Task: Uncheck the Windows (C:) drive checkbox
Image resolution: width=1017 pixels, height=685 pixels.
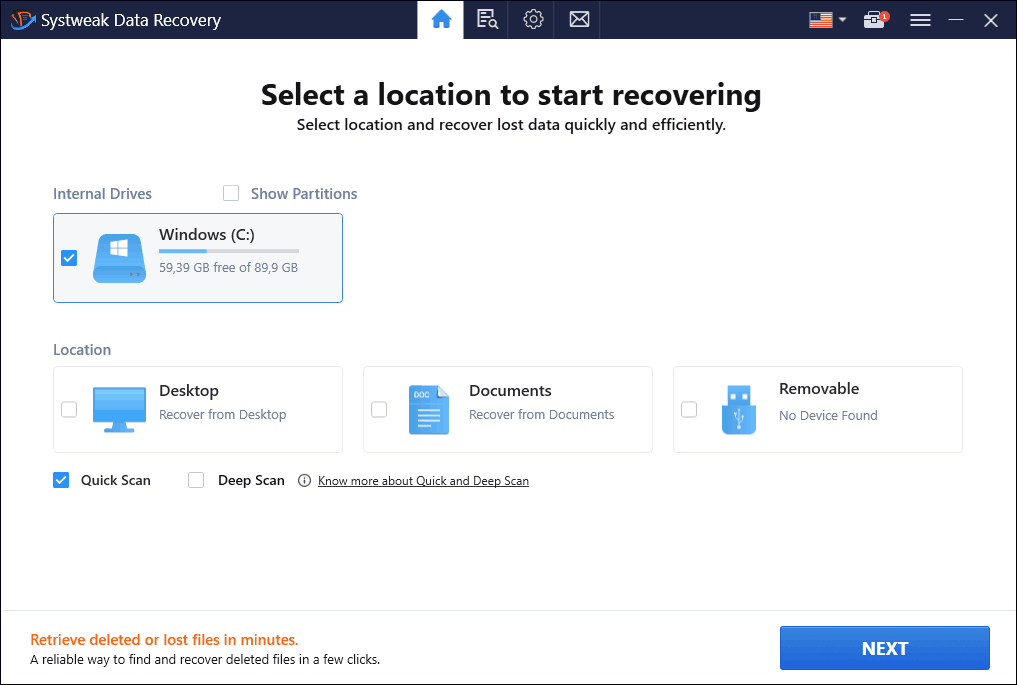Action: [69, 258]
